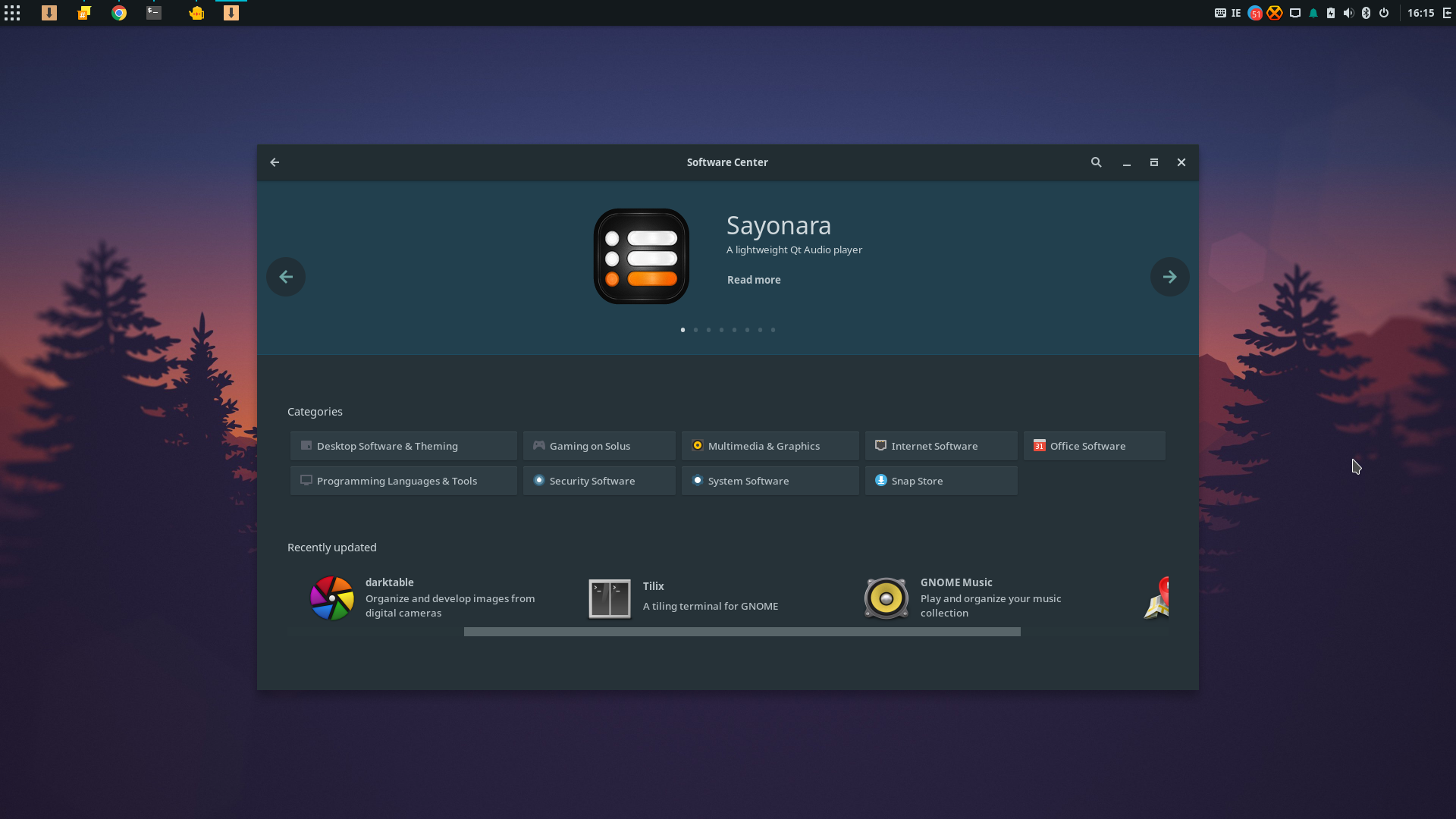Screen dimensions: 1456x819
Task: Browse Security Software category
Action: 599,481
